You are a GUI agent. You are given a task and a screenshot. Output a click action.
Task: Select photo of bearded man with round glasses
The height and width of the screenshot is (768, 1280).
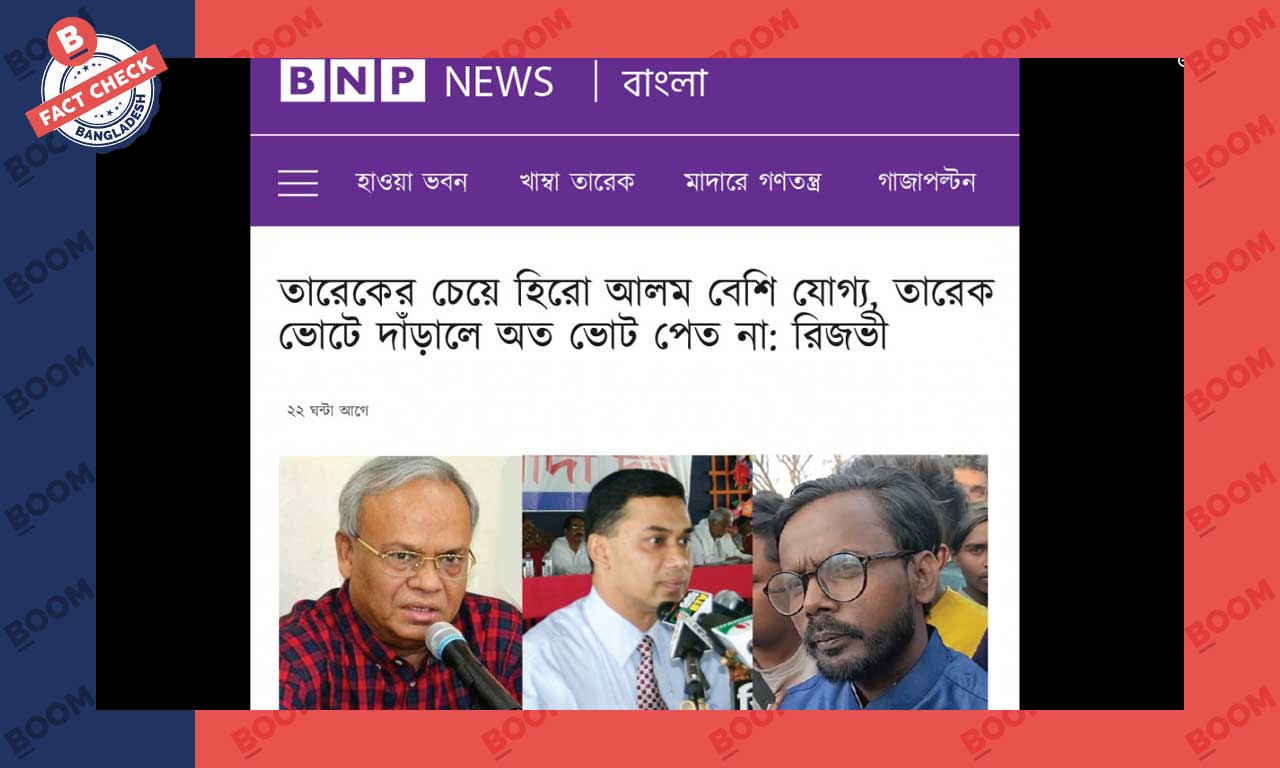point(870,582)
